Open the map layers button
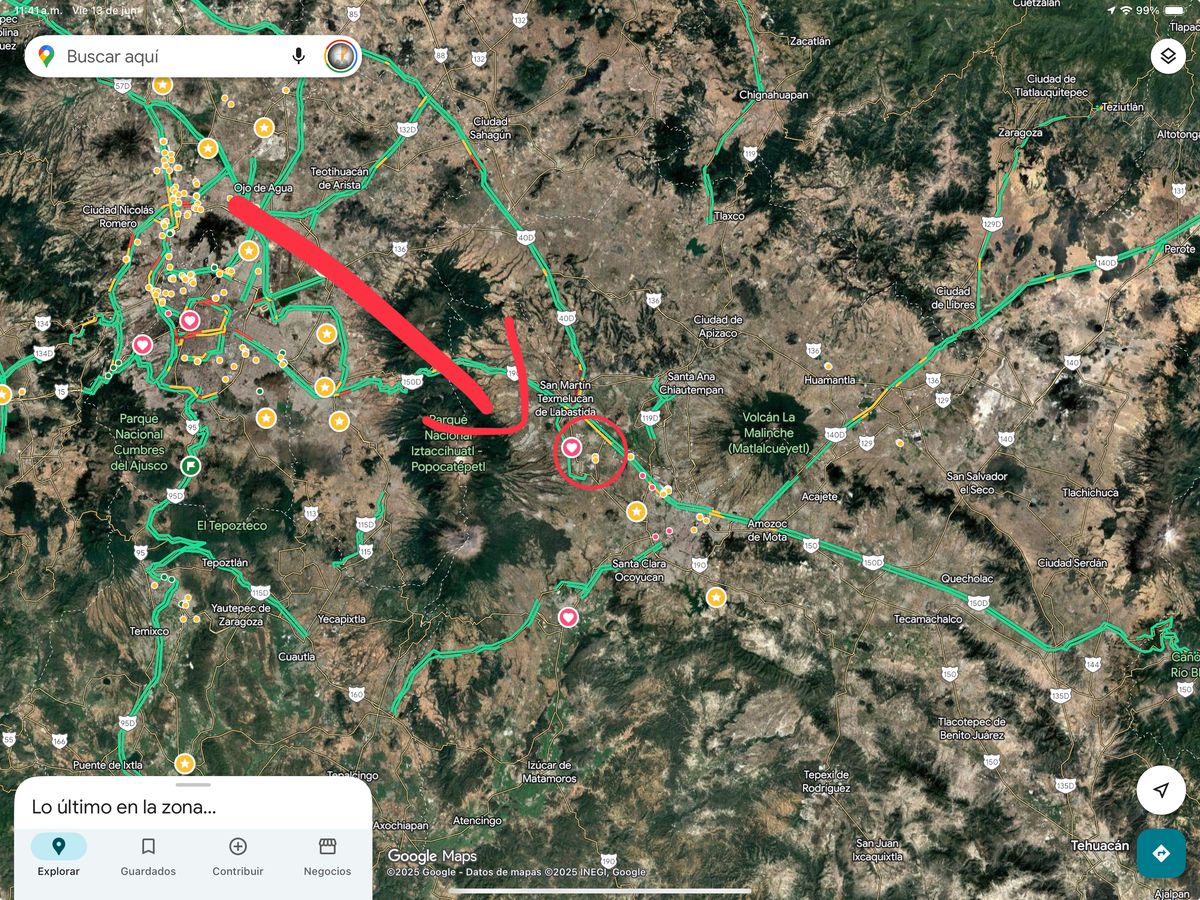1200x900 pixels. [1168, 56]
